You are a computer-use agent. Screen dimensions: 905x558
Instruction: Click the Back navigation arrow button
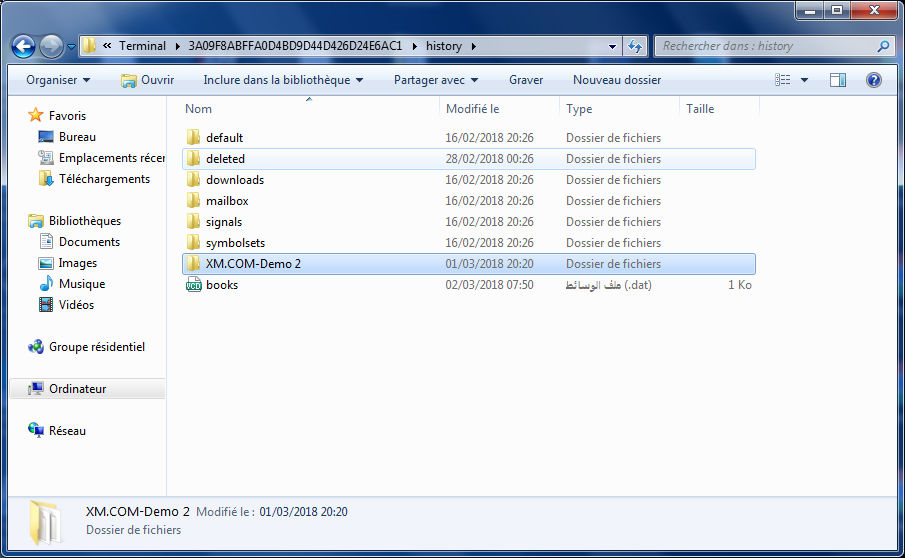24,46
